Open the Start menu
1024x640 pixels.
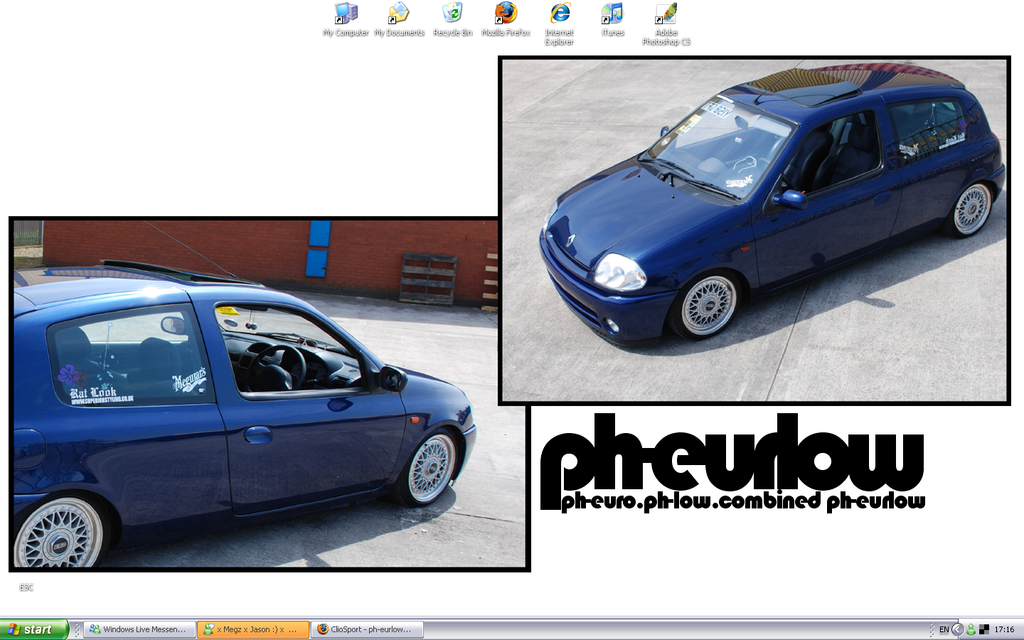[34, 630]
